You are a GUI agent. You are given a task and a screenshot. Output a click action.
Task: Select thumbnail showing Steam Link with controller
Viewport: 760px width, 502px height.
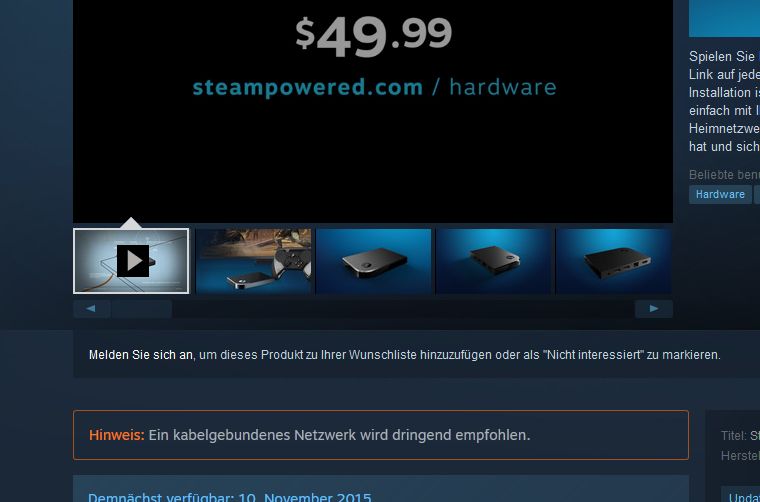pos(253,261)
